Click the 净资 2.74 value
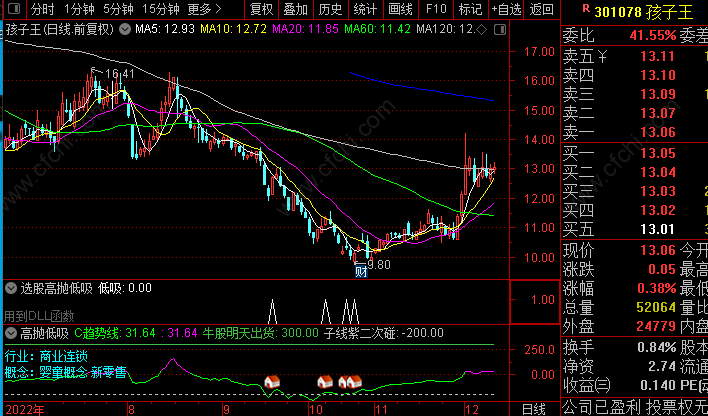 point(661,366)
